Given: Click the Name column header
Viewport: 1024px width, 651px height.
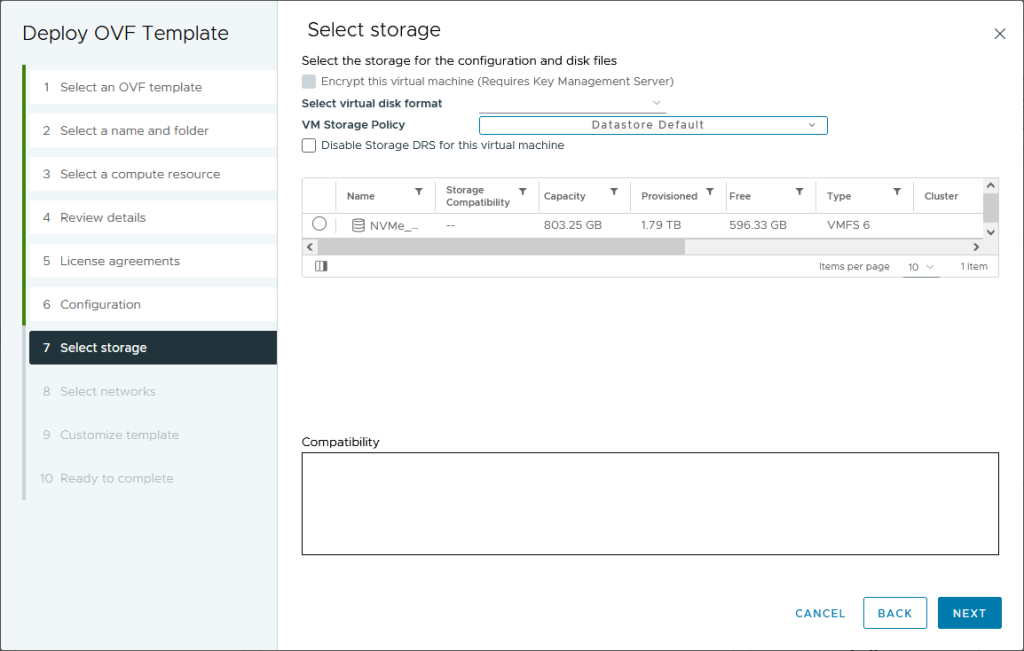Looking at the screenshot, I should coord(360,196).
